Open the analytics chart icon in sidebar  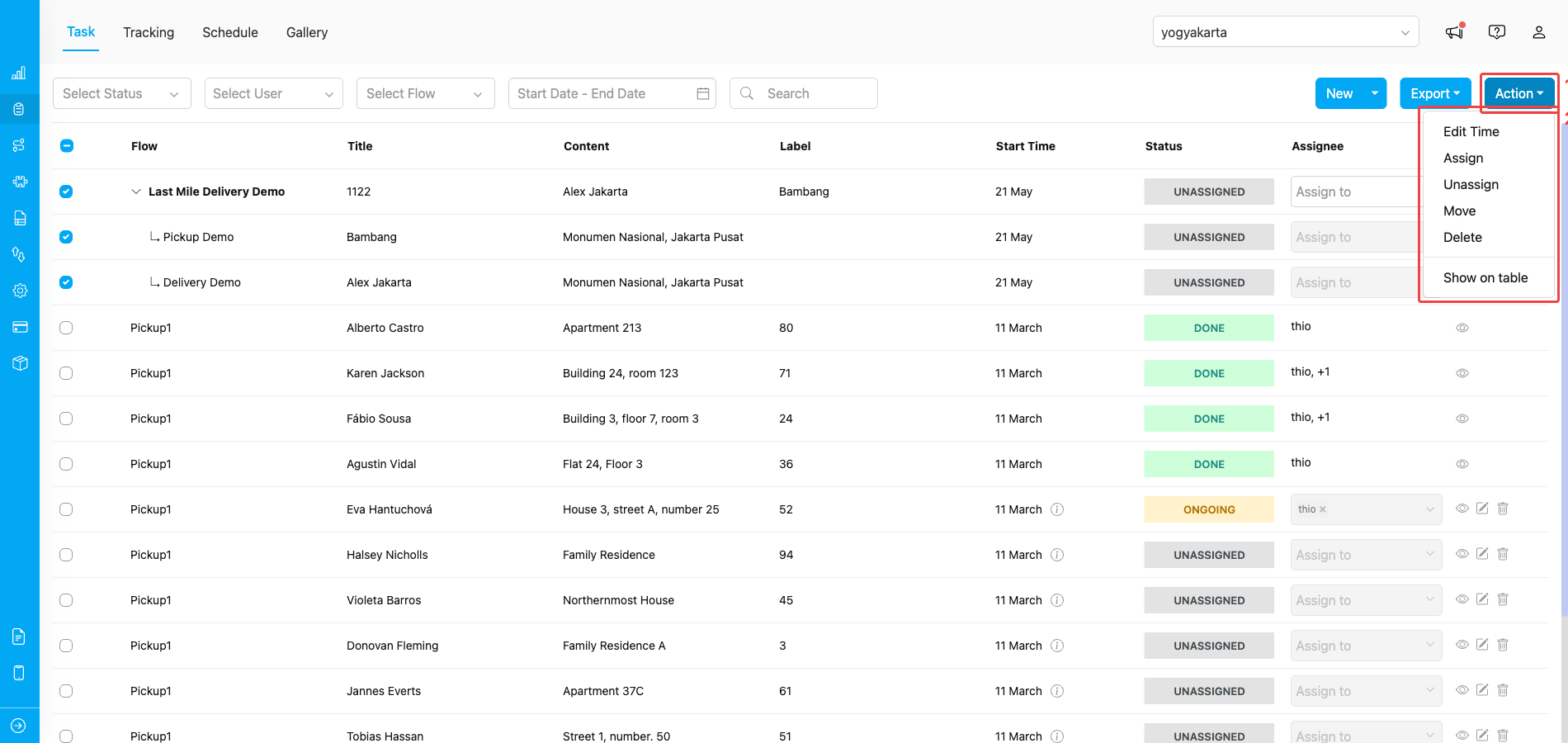(x=19, y=73)
